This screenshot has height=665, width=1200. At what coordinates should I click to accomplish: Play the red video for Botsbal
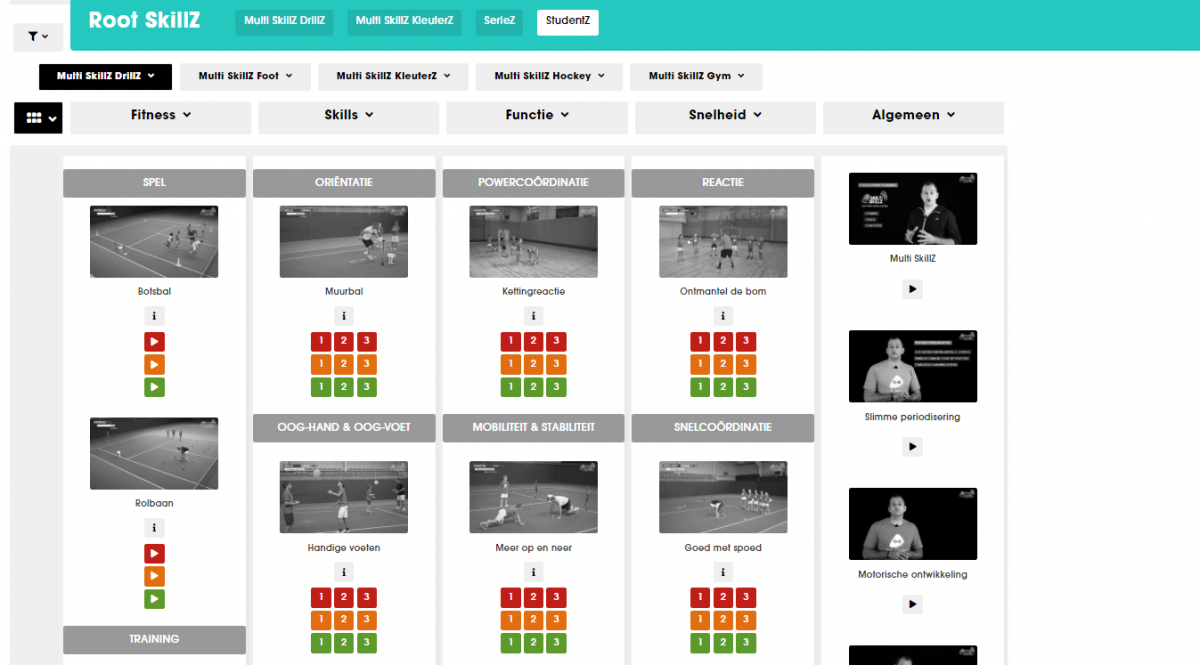click(154, 341)
